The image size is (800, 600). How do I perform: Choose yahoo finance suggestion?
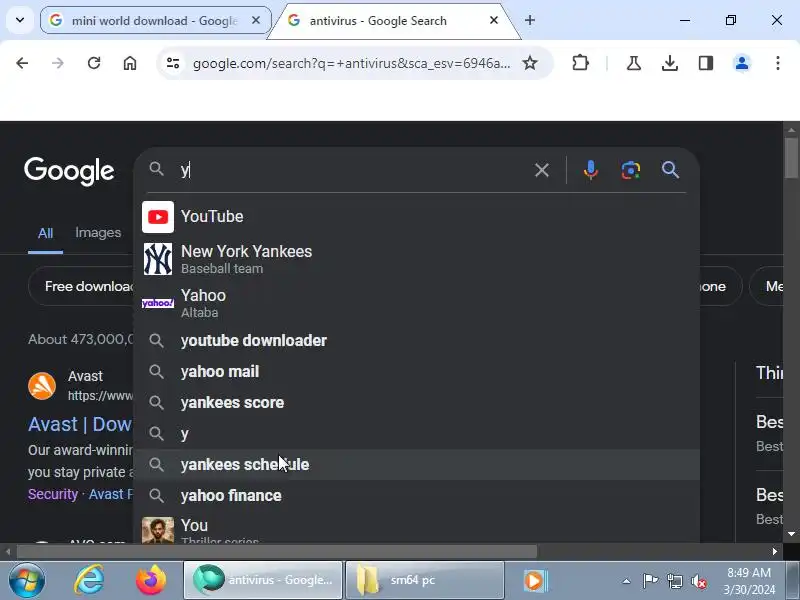(x=416, y=495)
